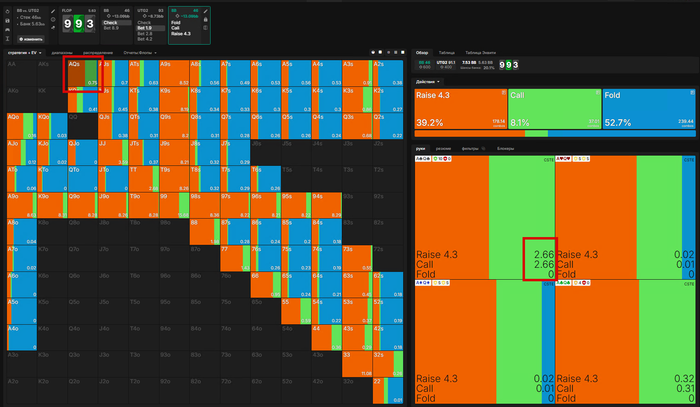Viewport: 700px width, 407px height.
Task: Click first matrix view mode icon above grid
Action: pos(373,52)
